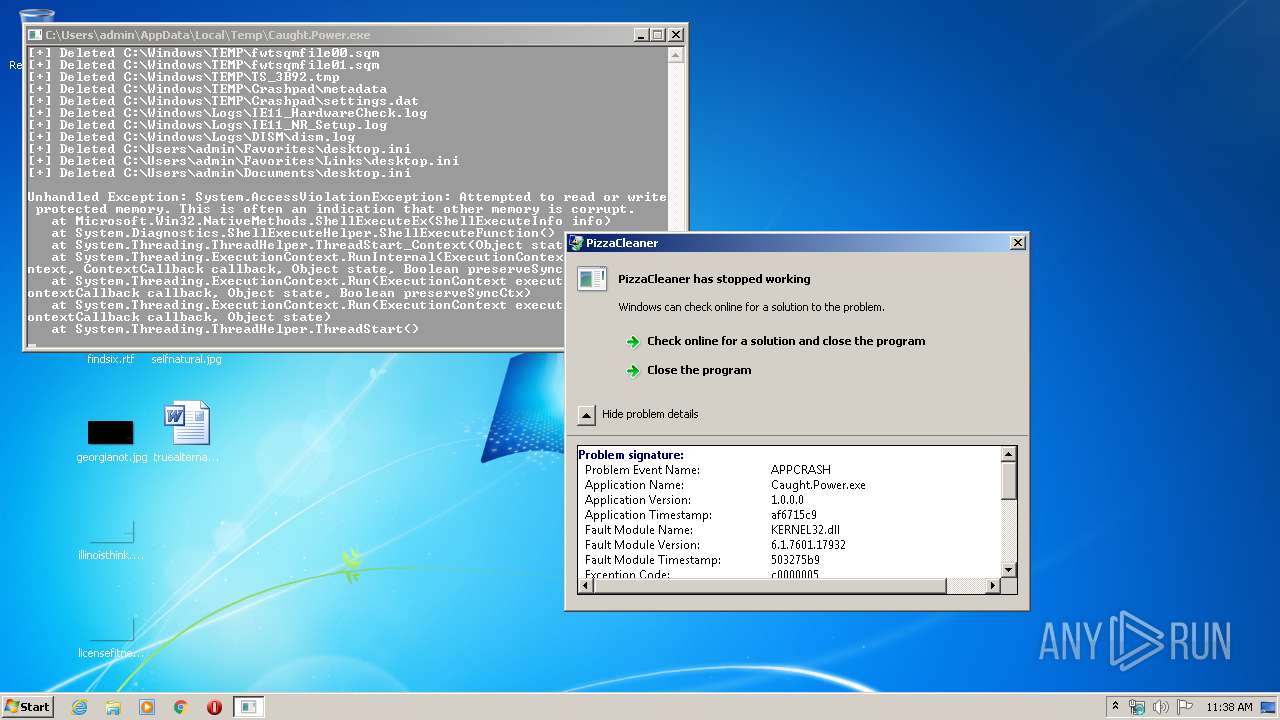This screenshot has width=1280, height=720.
Task: Open Windows Explorer from taskbar
Action: pos(113,707)
